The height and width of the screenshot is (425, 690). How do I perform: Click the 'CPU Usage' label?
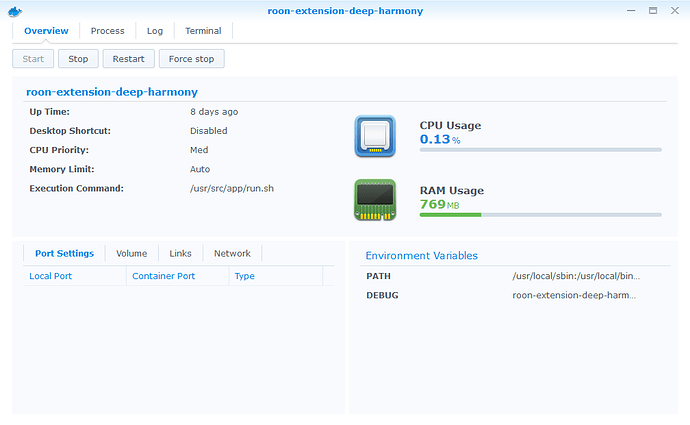coord(450,125)
